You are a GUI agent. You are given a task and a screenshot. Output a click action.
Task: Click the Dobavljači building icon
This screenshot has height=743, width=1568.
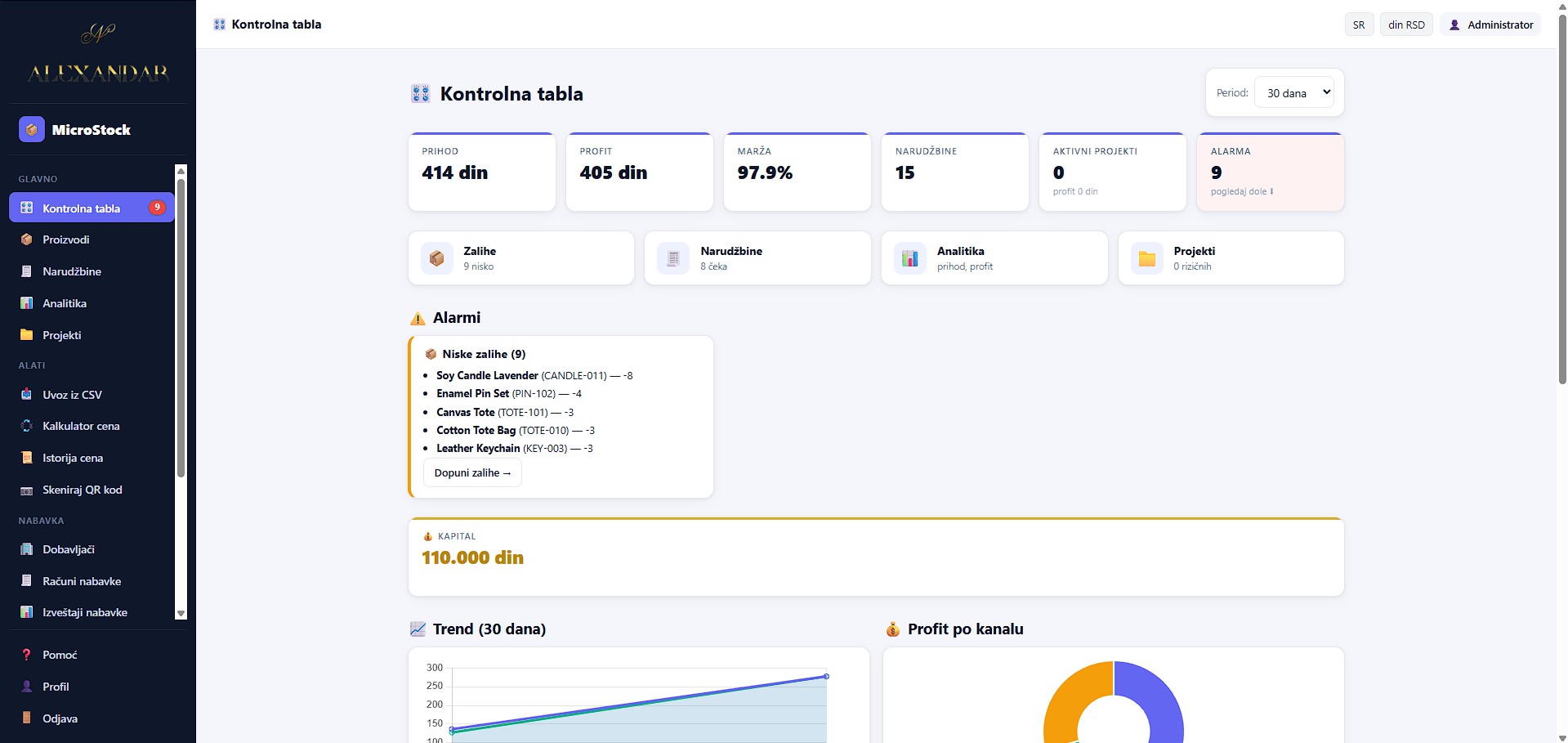pyautogui.click(x=27, y=549)
